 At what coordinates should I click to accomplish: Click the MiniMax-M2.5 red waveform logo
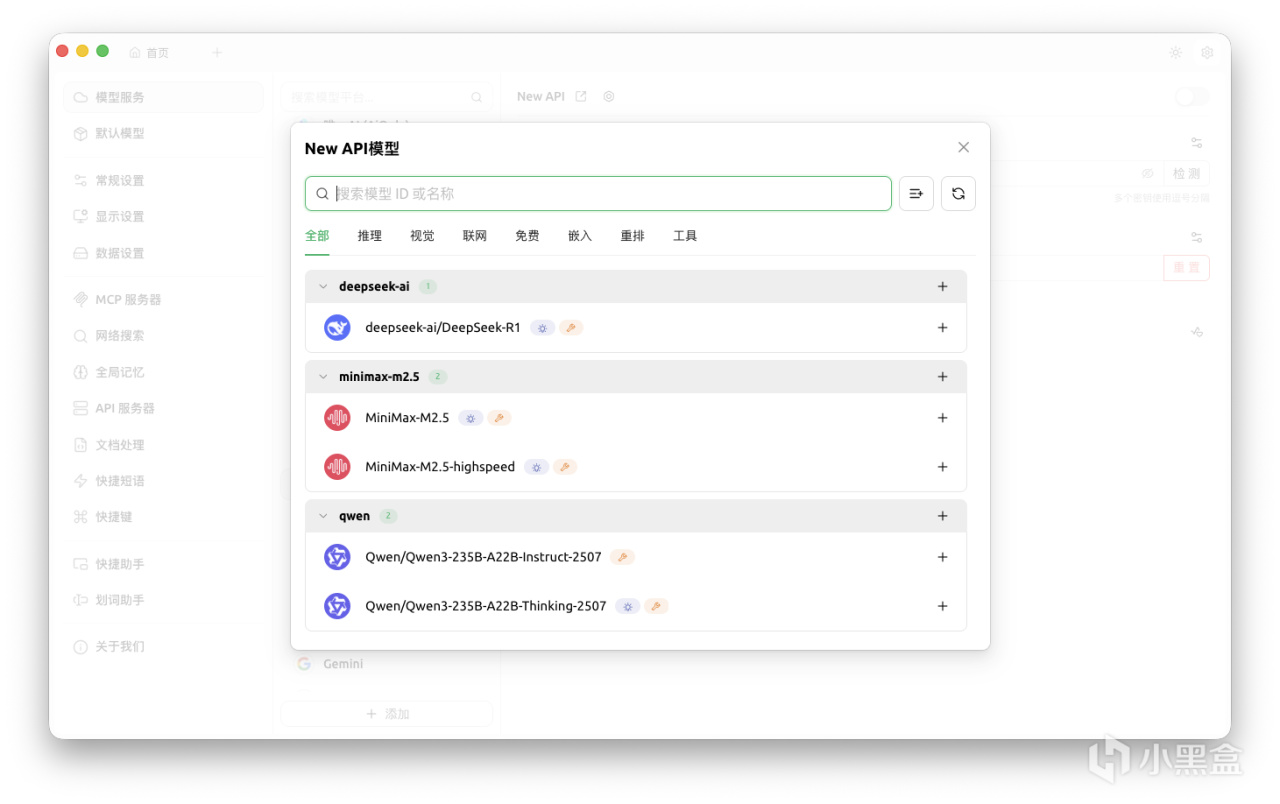click(337, 418)
